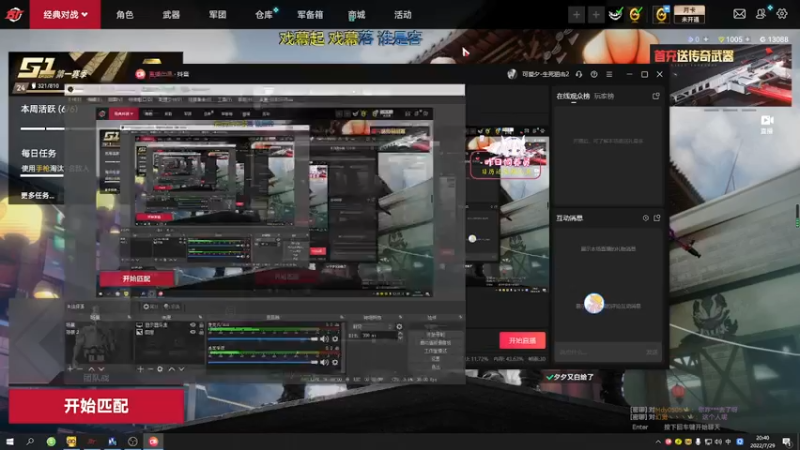Click the gold G buff icon with checkmark
Screen dimensions: 800x450
tap(635, 15)
